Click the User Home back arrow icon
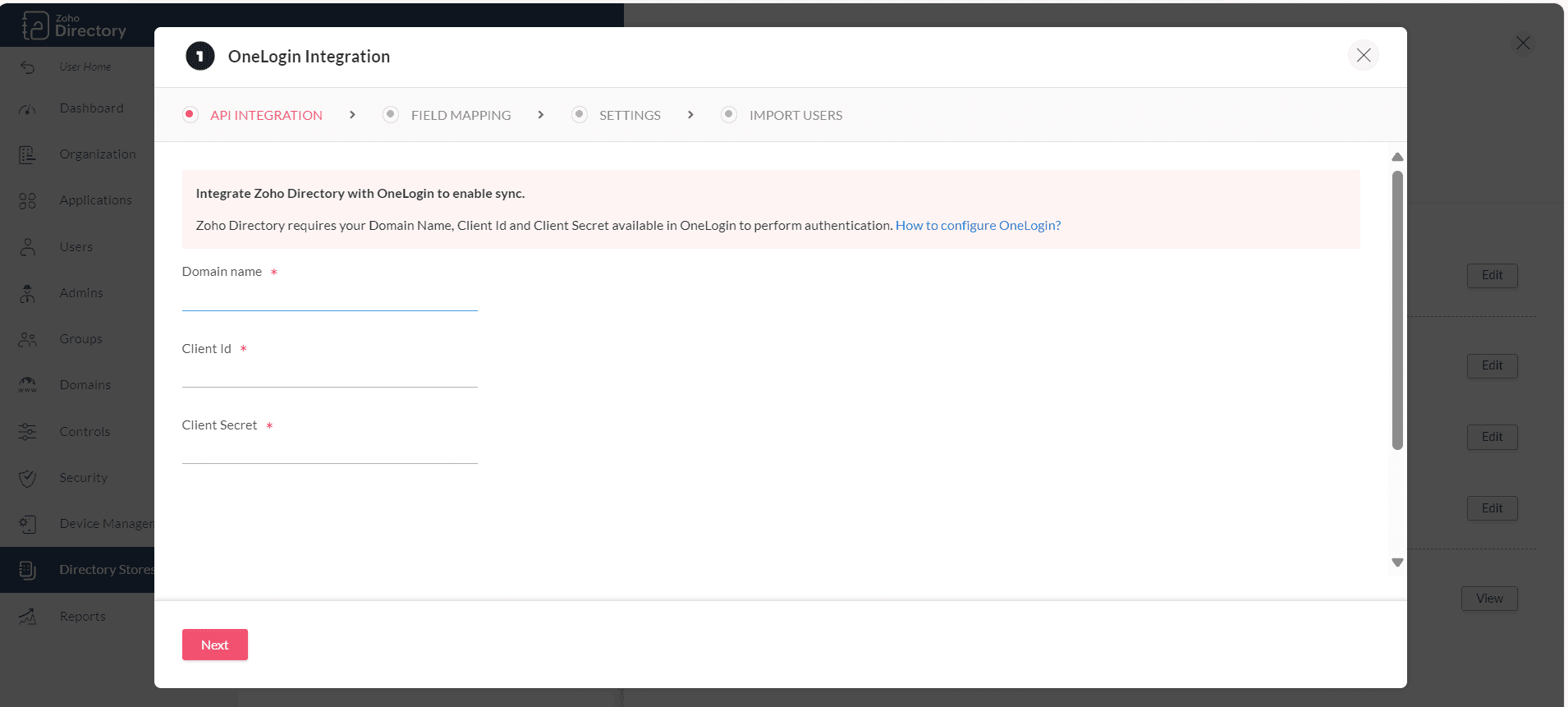This screenshot has height=707, width=1568. pos(28,67)
